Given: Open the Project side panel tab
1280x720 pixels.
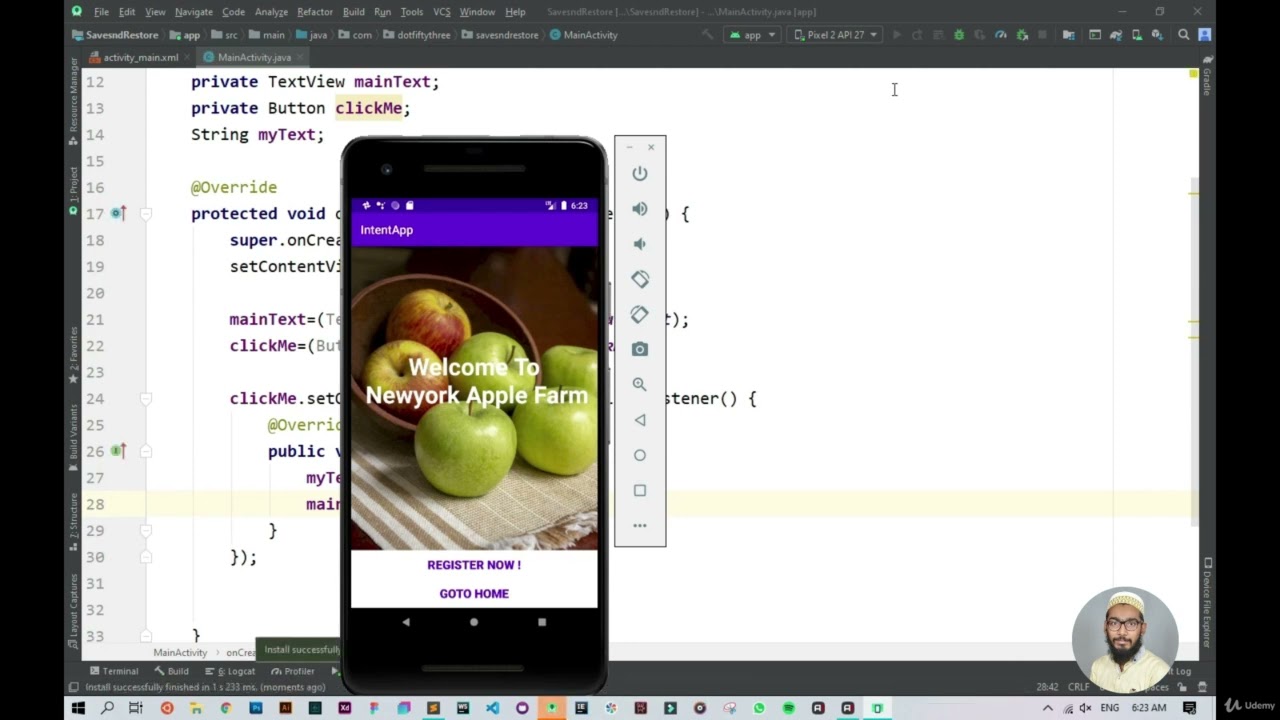Looking at the screenshot, I should [x=73, y=192].
